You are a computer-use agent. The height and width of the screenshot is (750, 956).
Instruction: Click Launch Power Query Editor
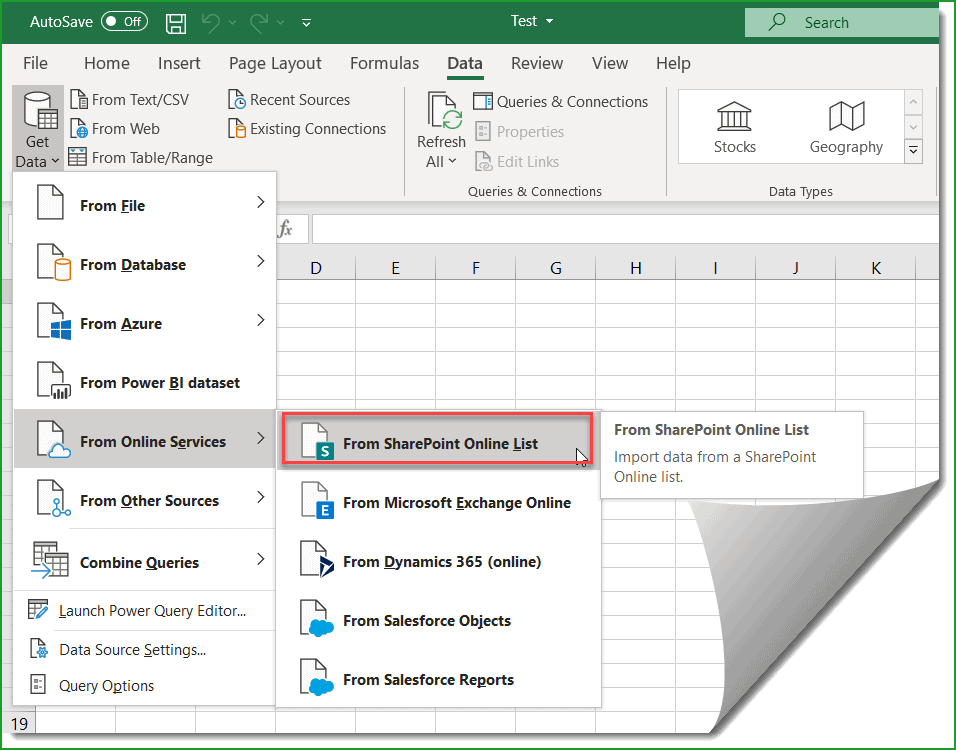pyautogui.click(x=144, y=610)
